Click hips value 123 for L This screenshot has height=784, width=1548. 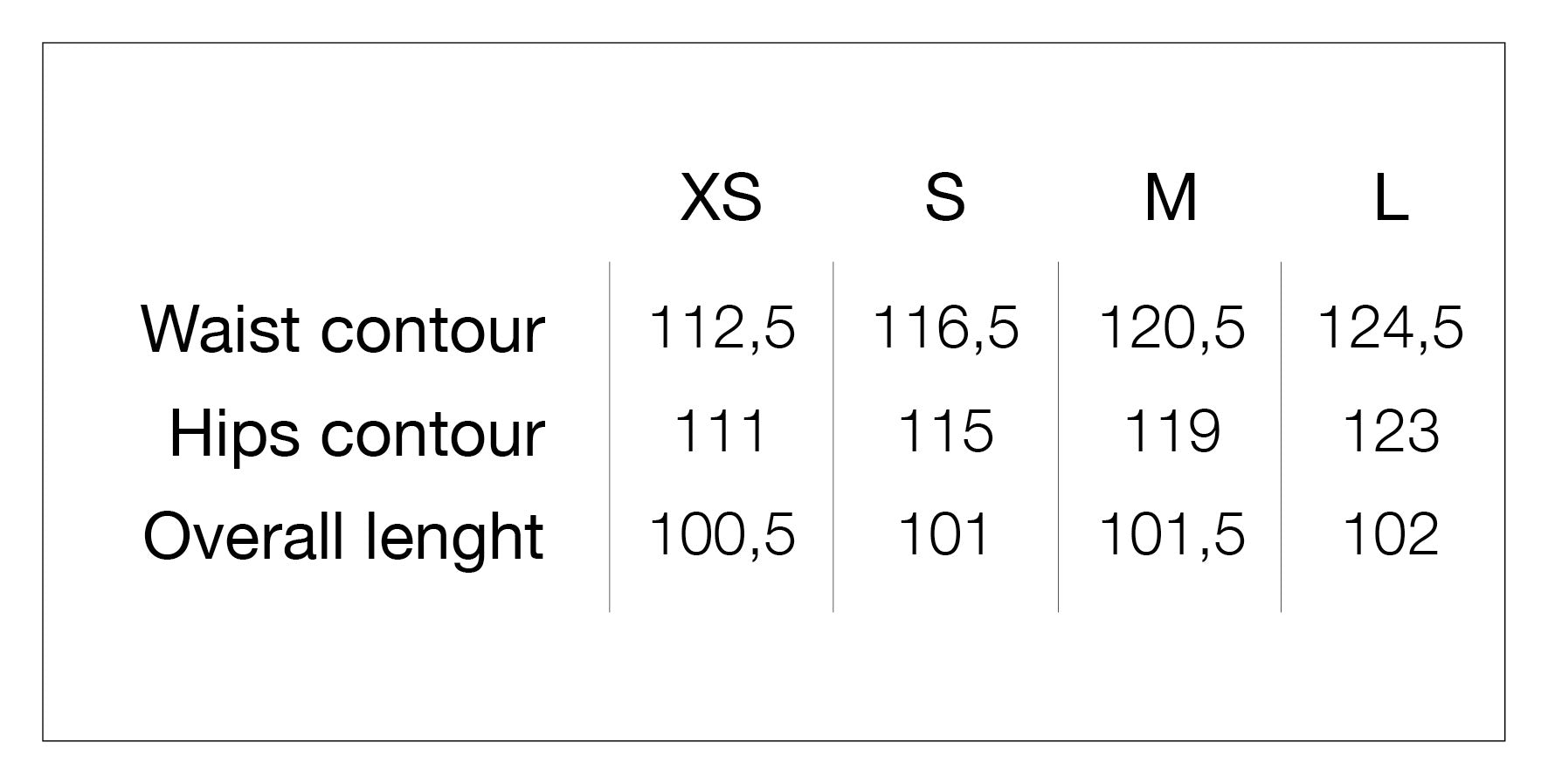(1391, 431)
